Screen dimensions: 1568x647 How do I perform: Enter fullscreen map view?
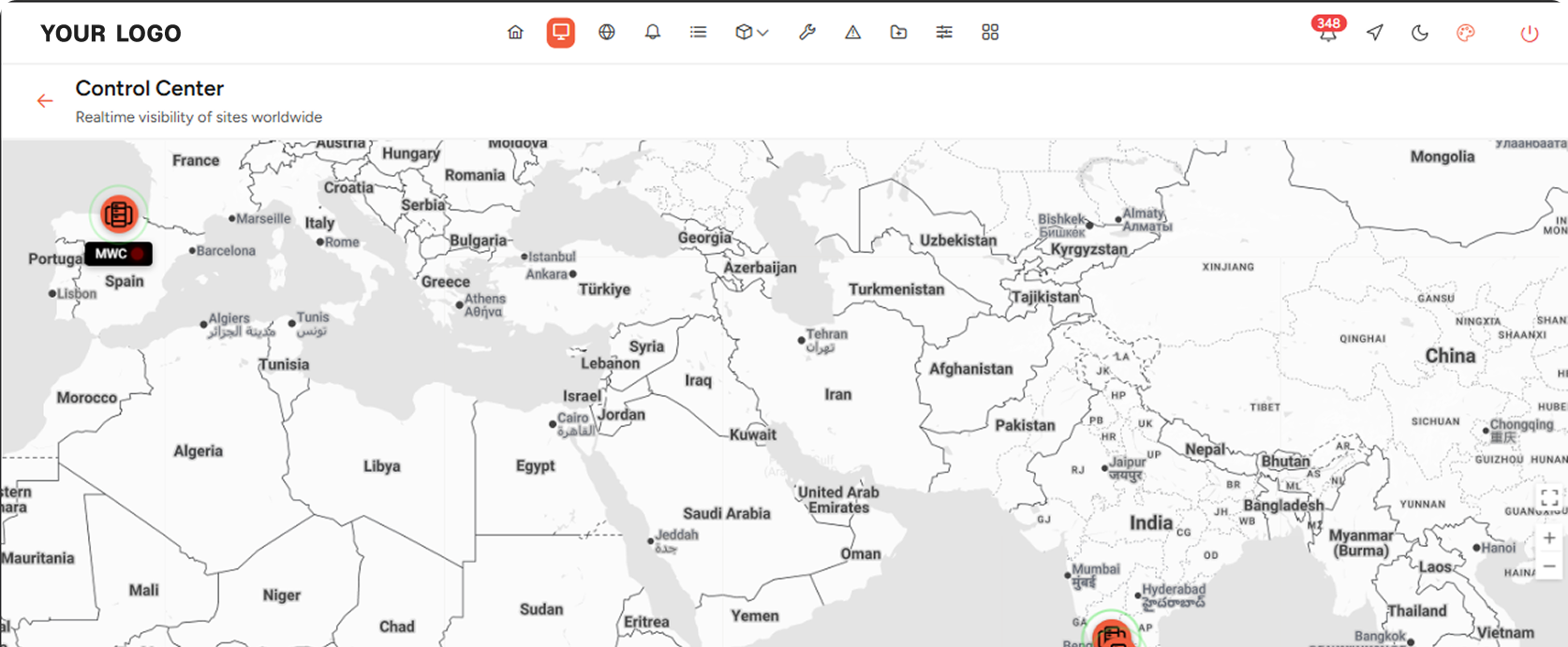pos(1549,497)
